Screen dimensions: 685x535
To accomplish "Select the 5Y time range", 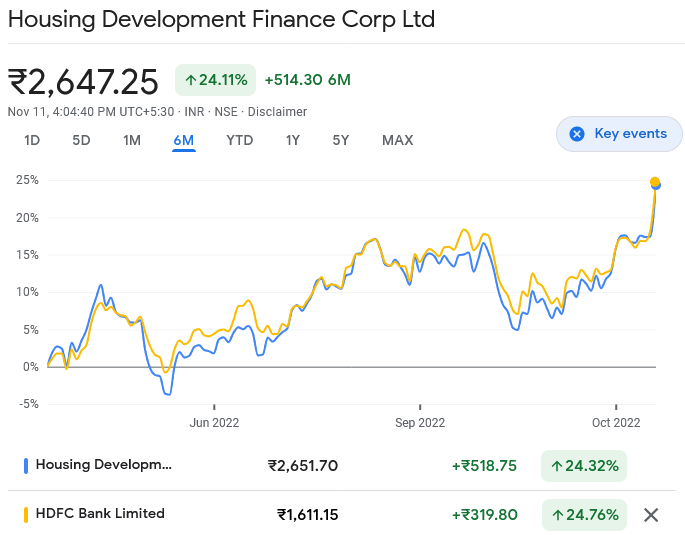I will (x=341, y=140).
